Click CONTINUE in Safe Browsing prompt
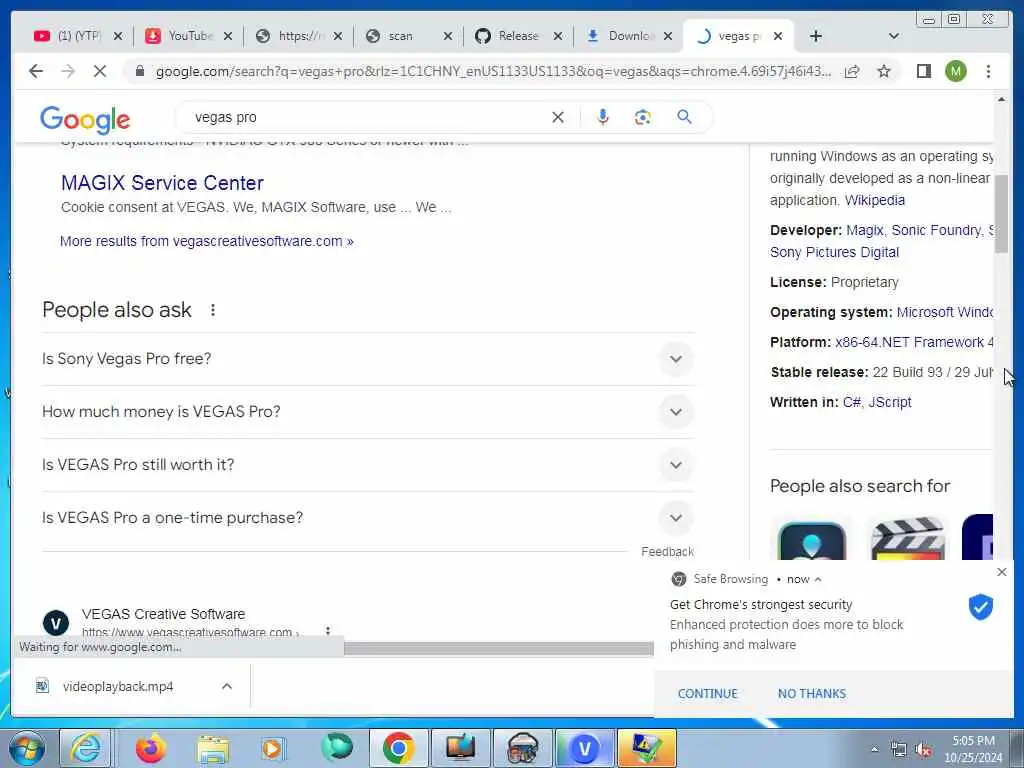Screen dimensions: 1024x768 click(707, 694)
